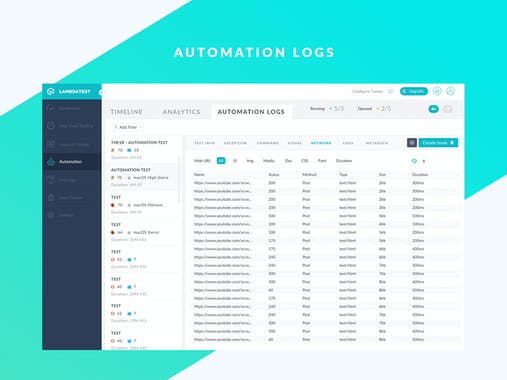Click the Real Time Testing sidebar icon
507x380 pixels.
coord(51,126)
